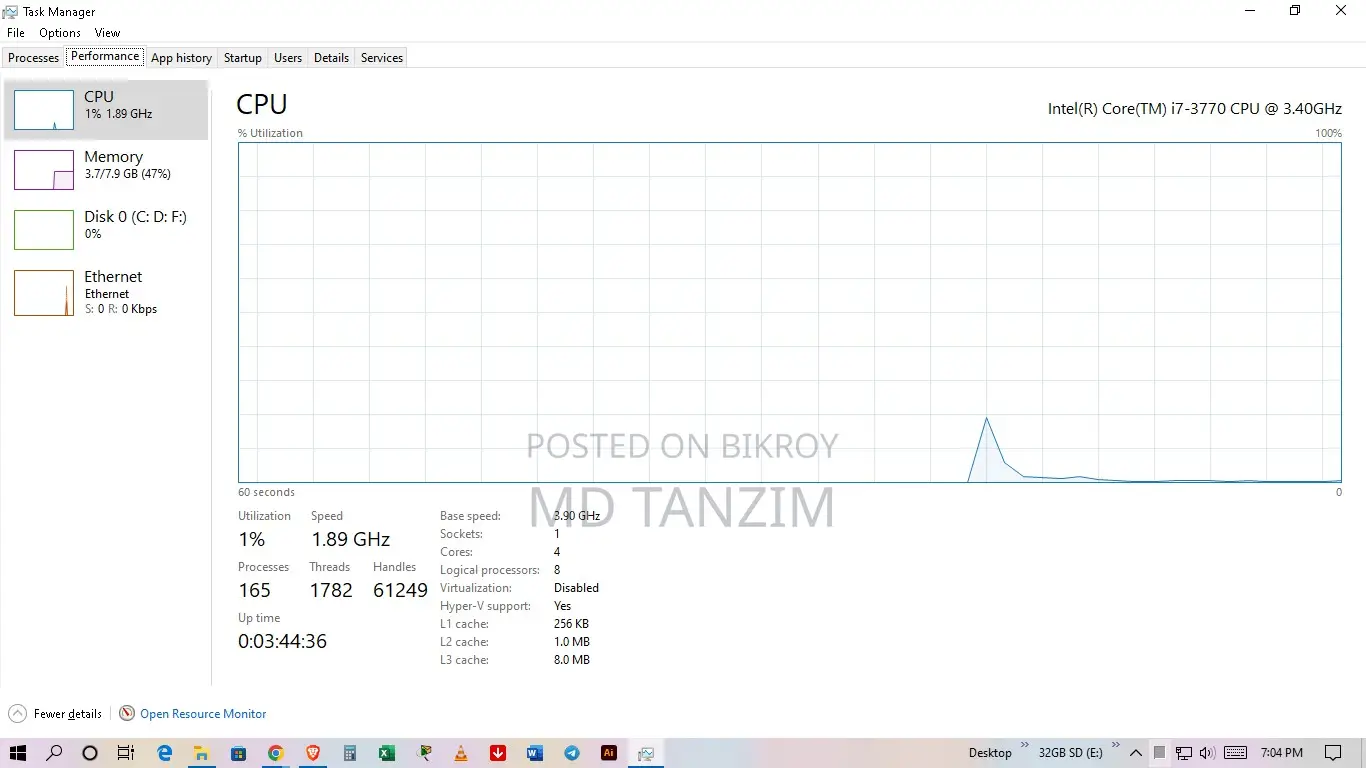Click the Resource Monitor gauge icon
This screenshot has width=1366, height=768.
tap(127, 714)
